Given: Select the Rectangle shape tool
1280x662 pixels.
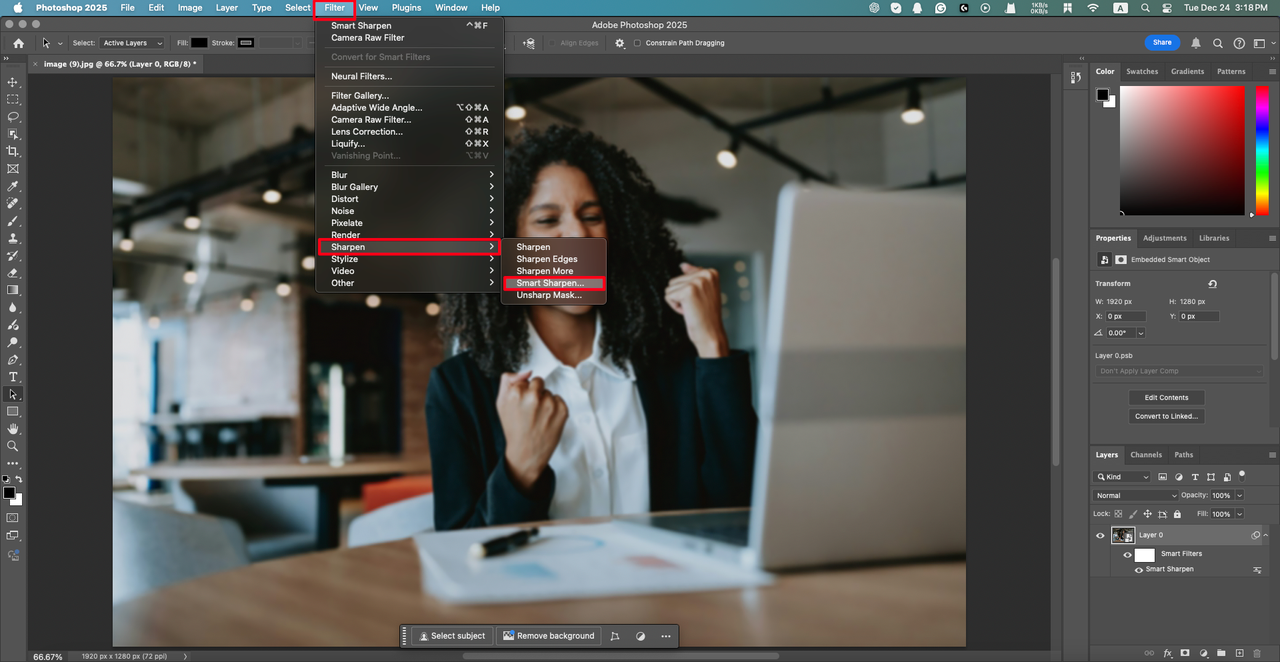Looking at the screenshot, I should (13, 411).
